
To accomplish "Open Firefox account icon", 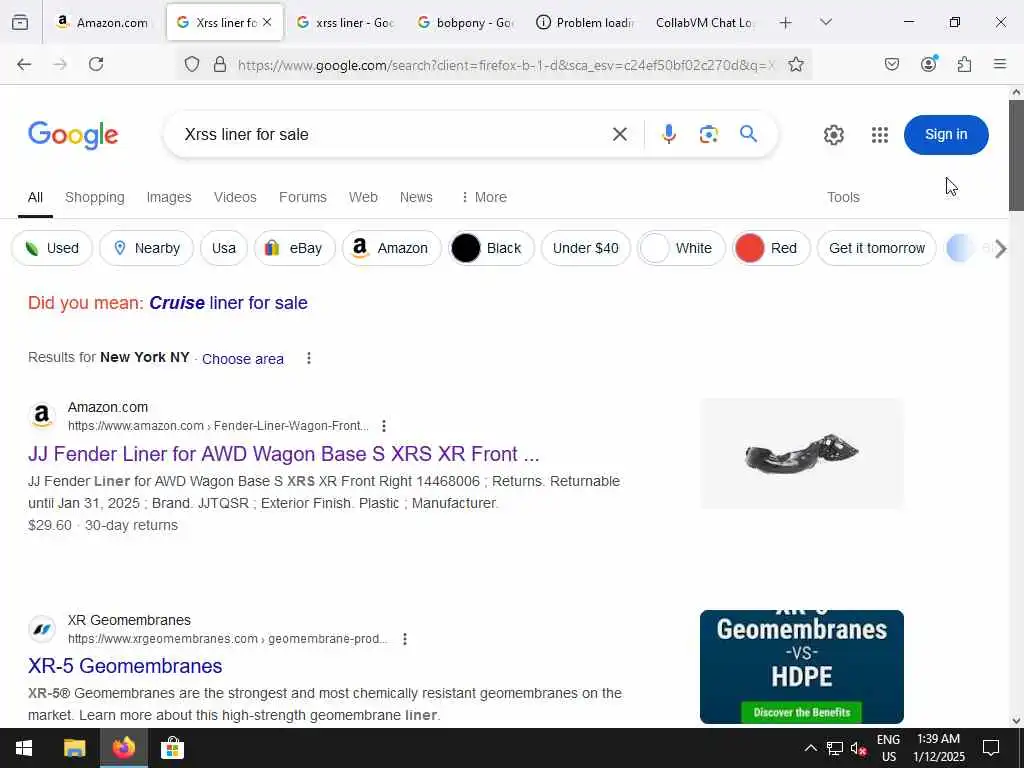I will coord(928,64).
